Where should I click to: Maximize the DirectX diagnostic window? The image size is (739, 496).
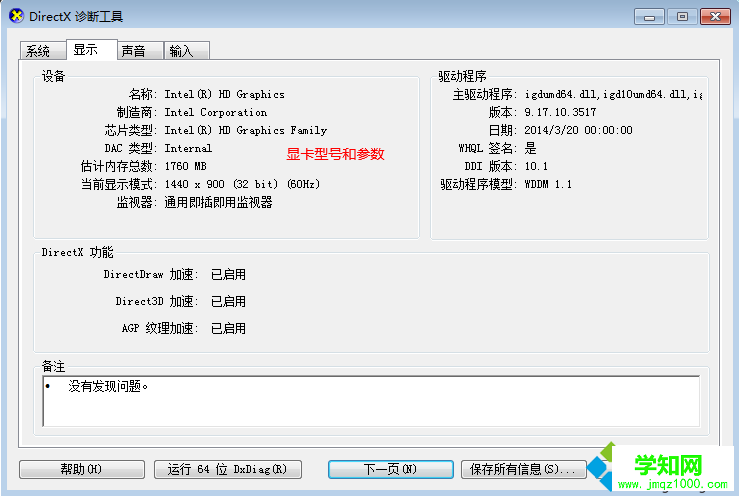pos(682,17)
